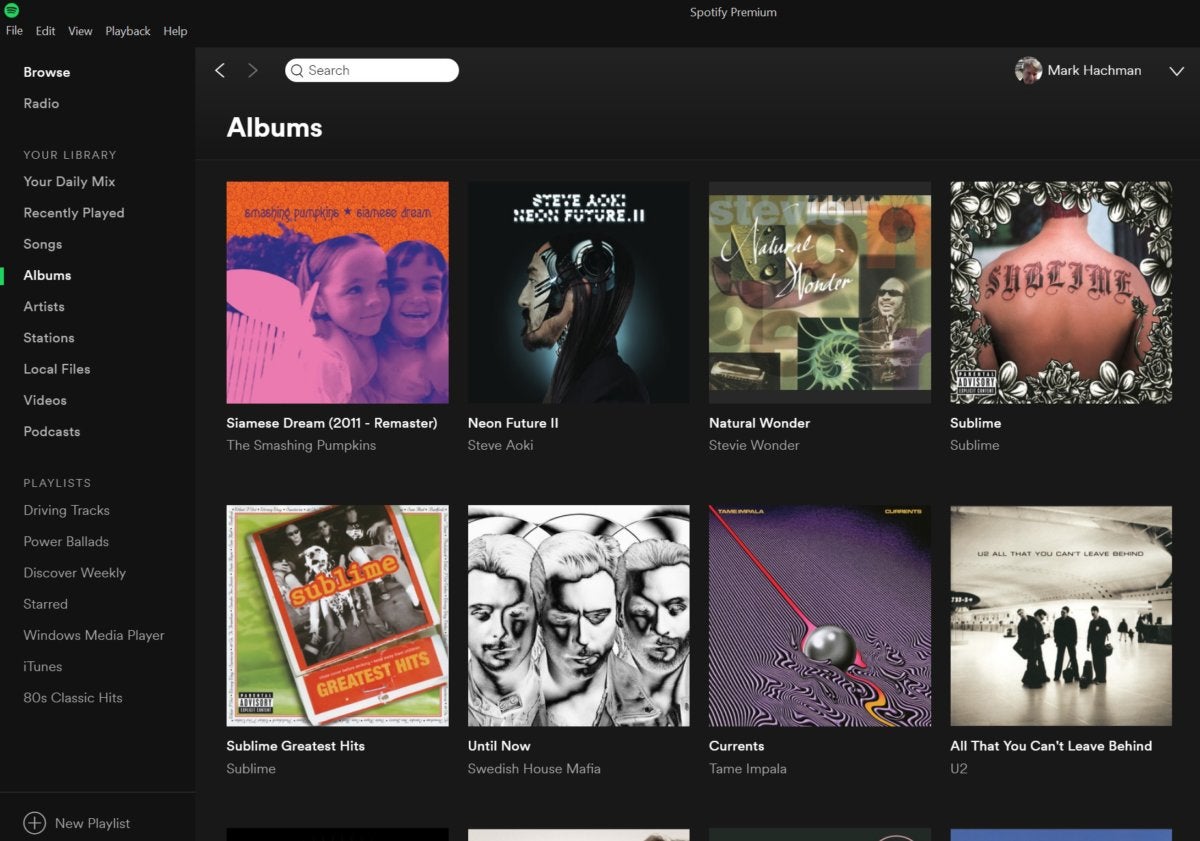Open Your Daily Mix
The height and width of the screenshot is (841, 1200).
(69, 181)
